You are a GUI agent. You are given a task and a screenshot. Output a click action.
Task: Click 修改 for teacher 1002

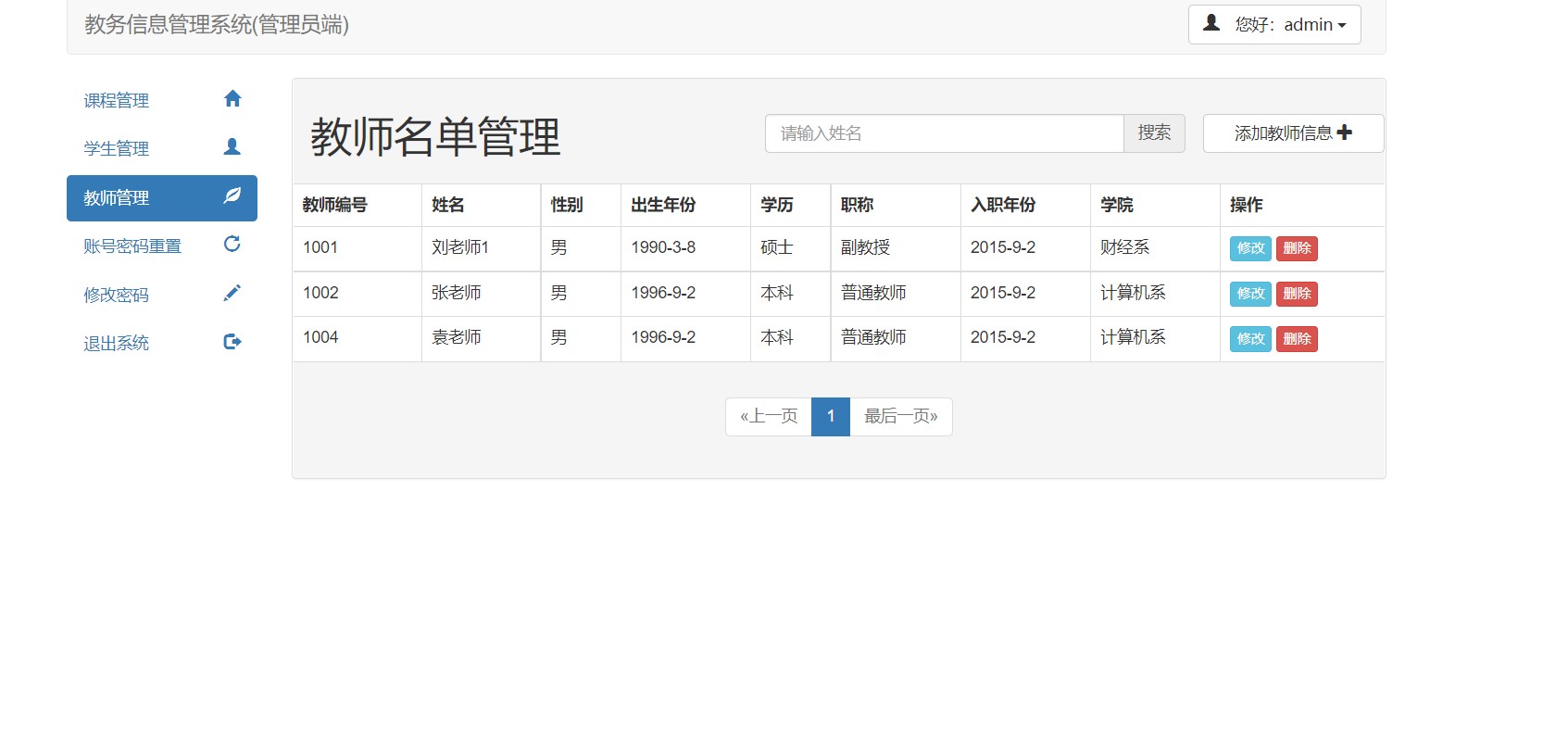[x=1250, y=294]
